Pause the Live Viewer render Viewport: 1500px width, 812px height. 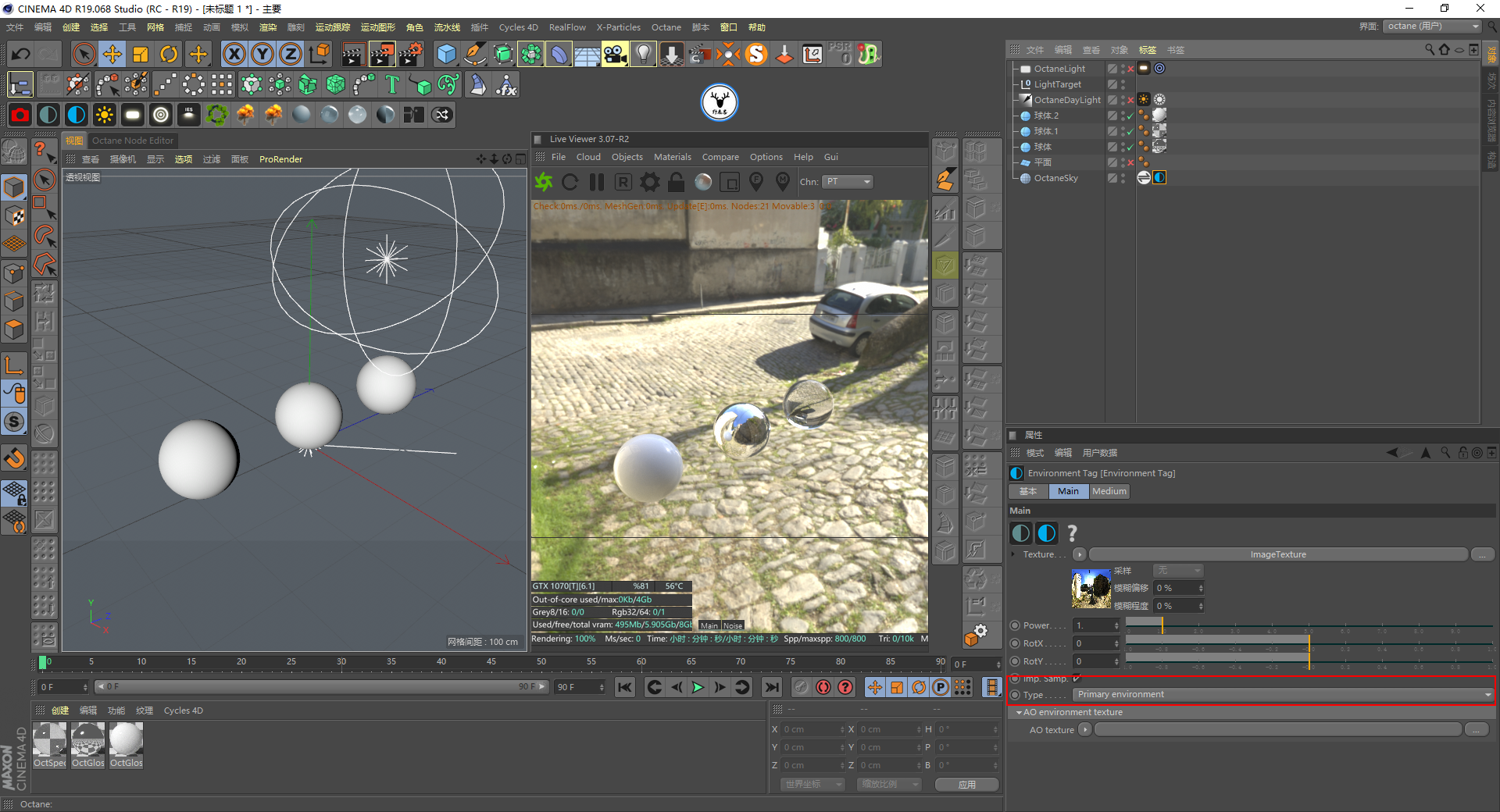pyautogui.click(x=597, y=182)
